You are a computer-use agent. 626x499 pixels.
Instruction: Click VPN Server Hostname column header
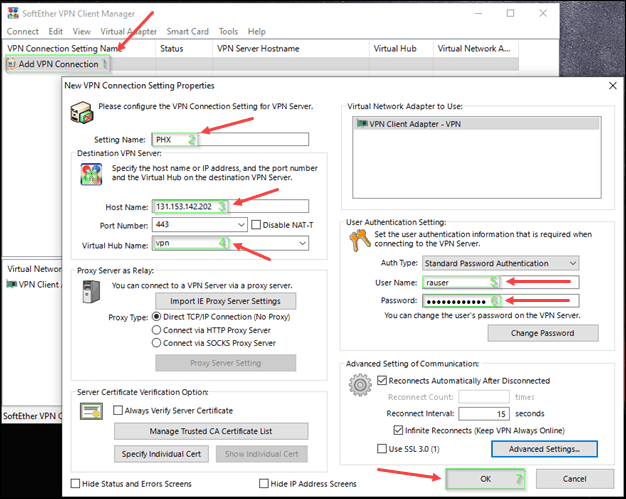coord(291,48)
